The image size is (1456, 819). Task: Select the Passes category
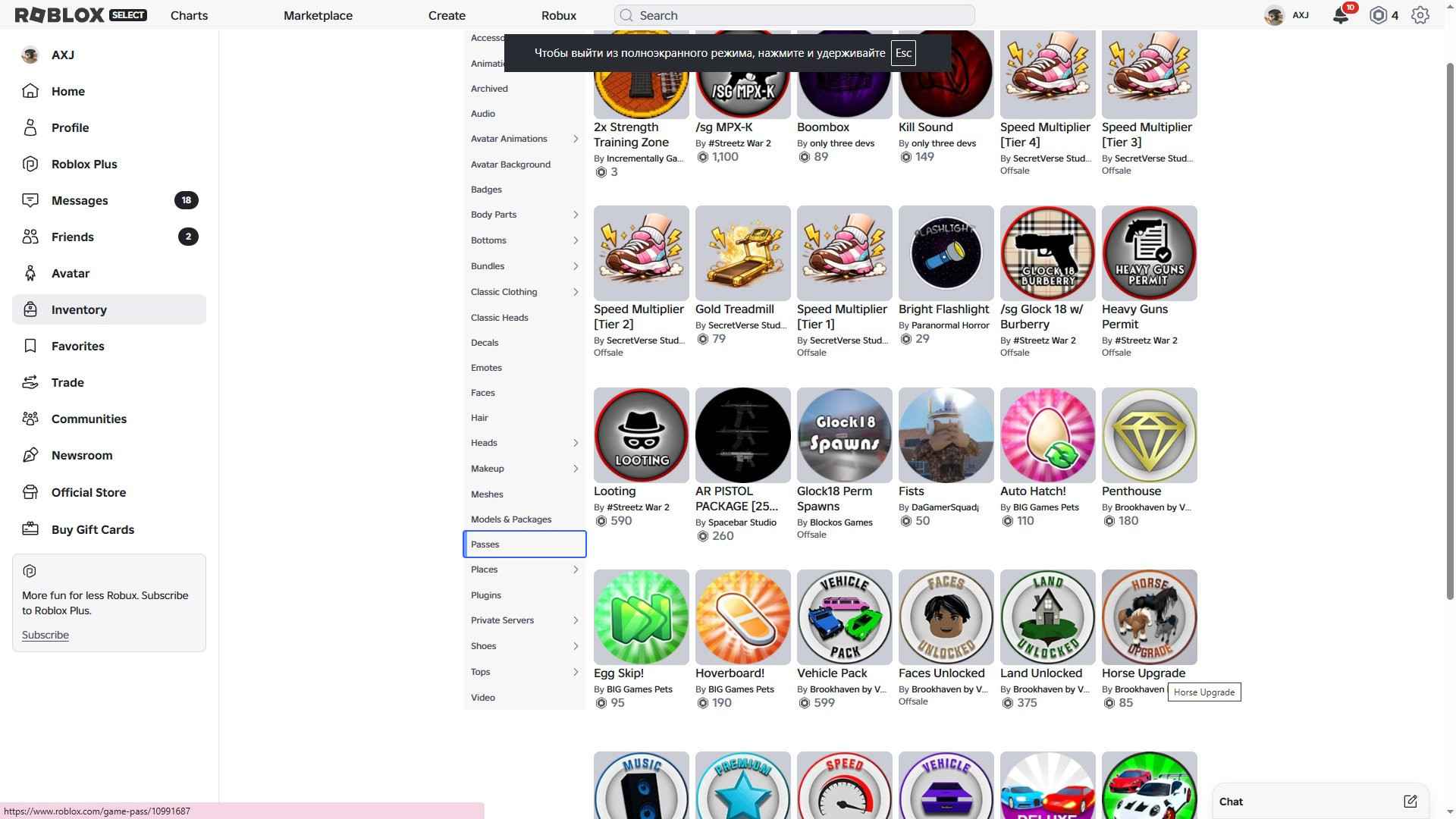pos(524,544)
